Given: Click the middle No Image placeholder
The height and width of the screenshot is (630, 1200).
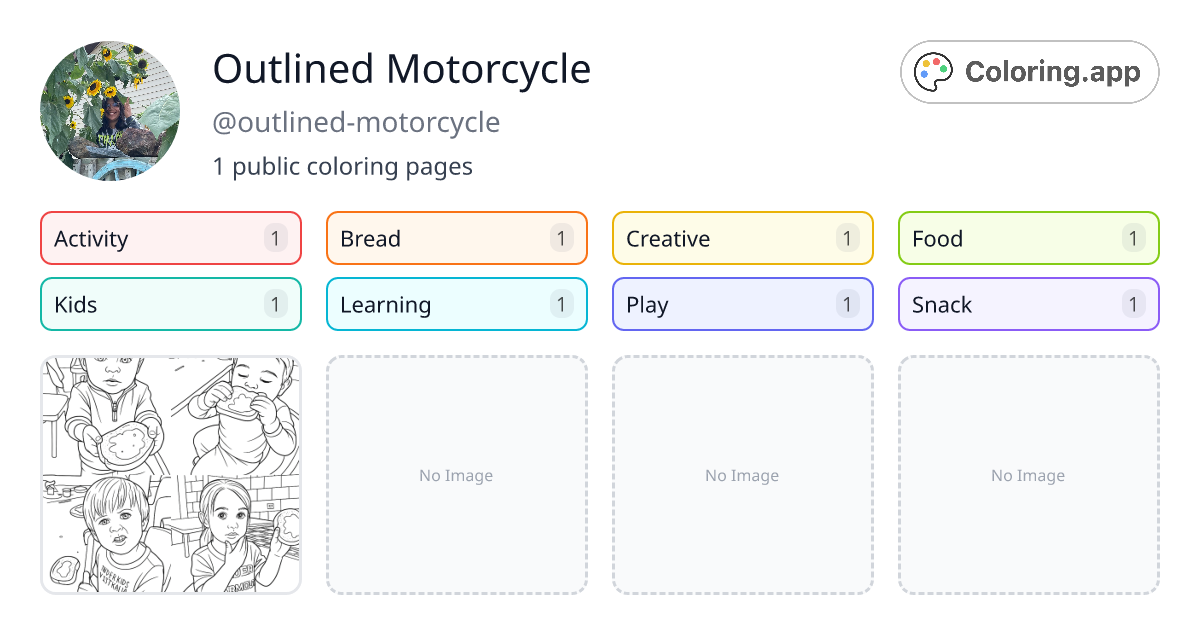Looking at the screenshot, I should [x=742, y=475].
